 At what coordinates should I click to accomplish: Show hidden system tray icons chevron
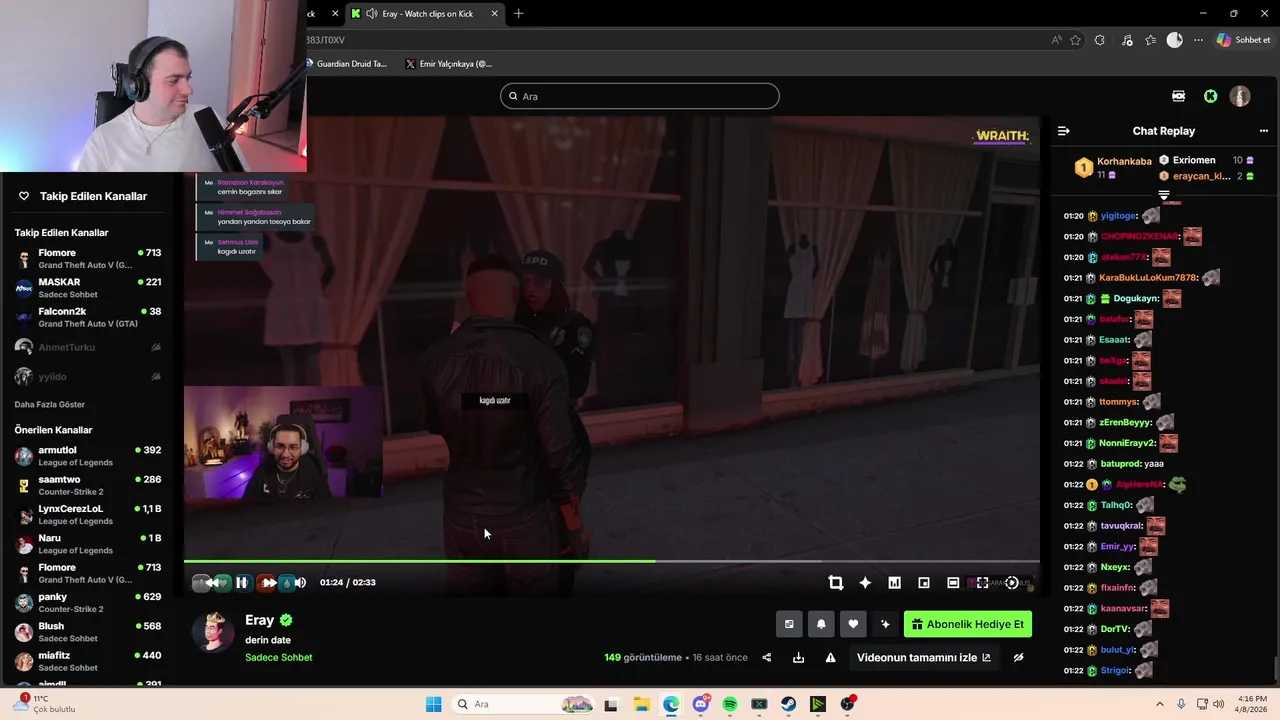[1160, 704]
